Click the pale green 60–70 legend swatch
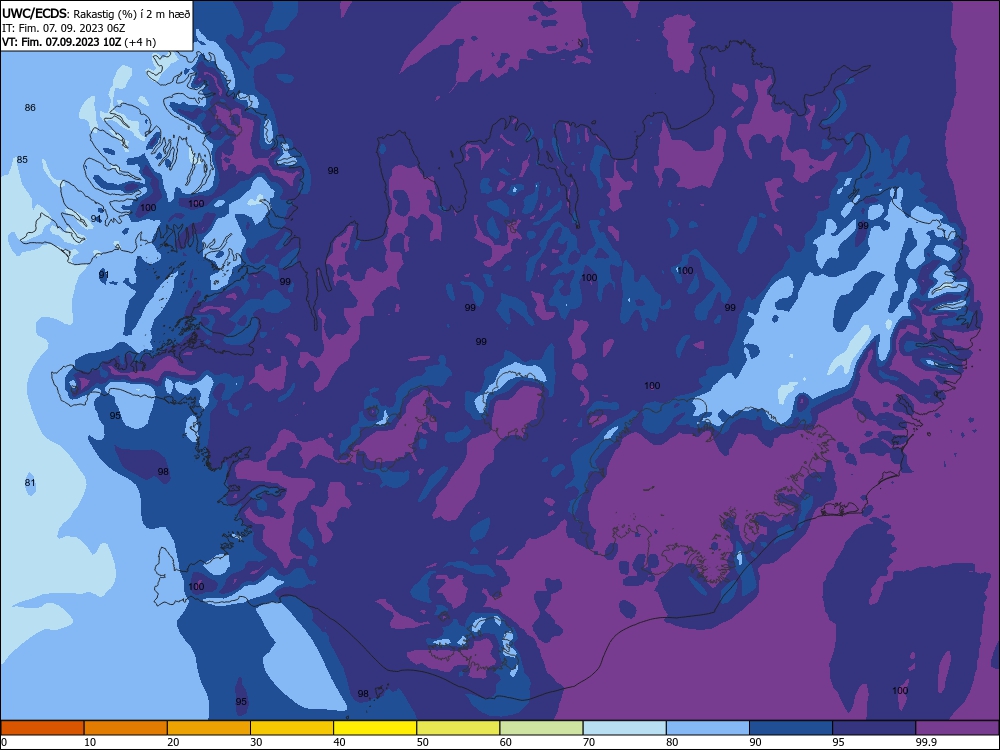The width and height of the screenshot is (1000, 750). pyautogui.click(x=541, y=728)
